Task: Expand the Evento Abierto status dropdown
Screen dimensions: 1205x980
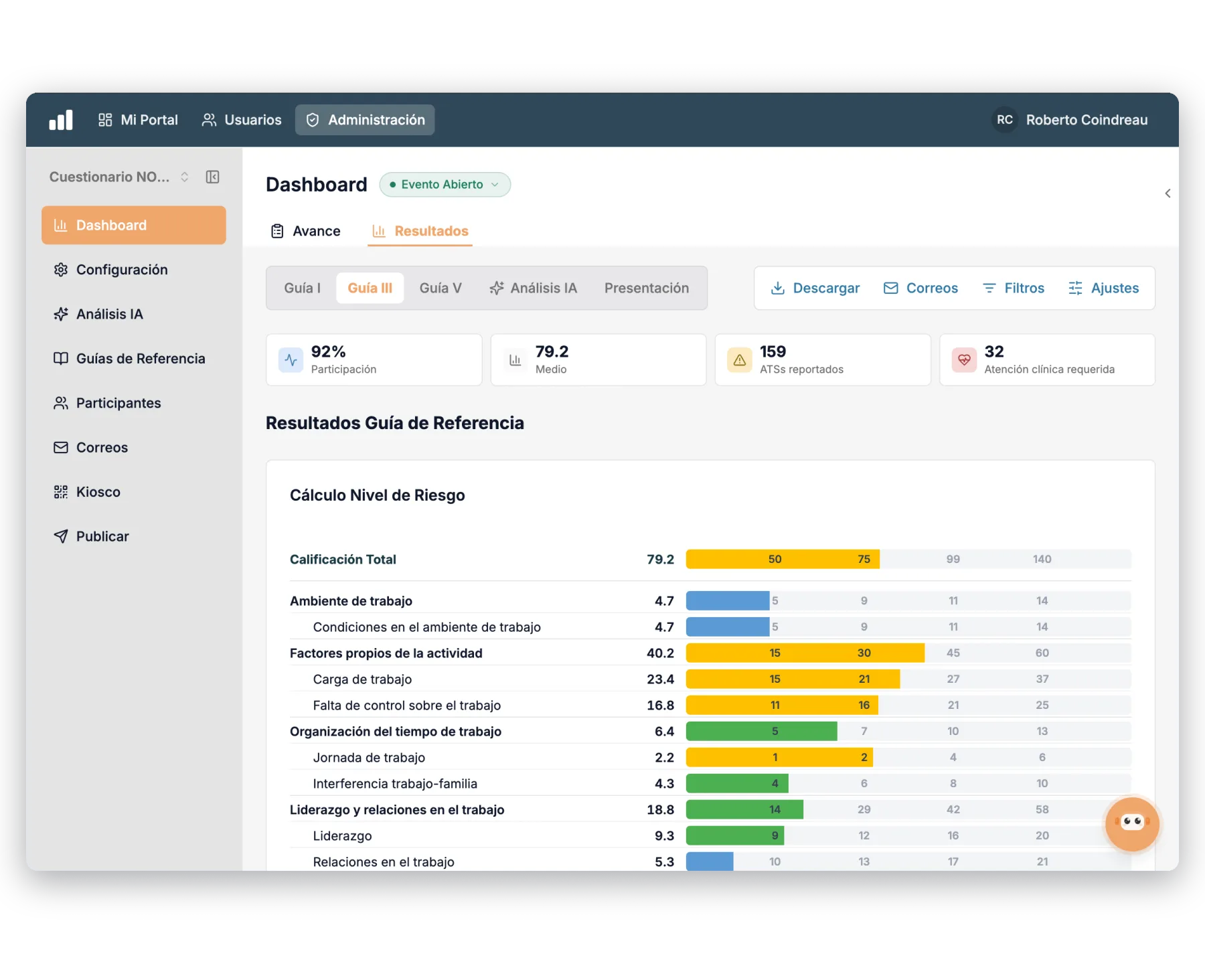Action: click(445, 185)
